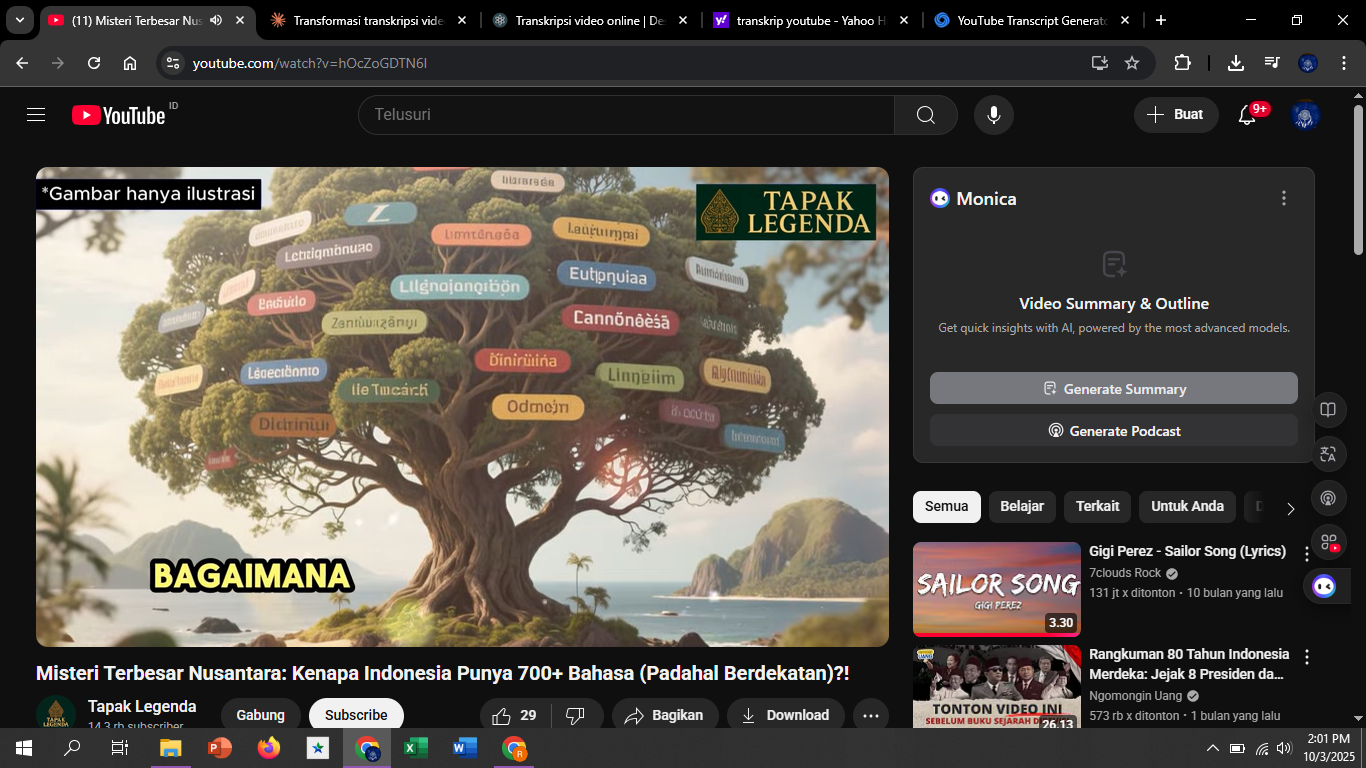Open Chrome three-dot menu
The height and width of the screenshot is (768, 1366).
[1343, 63]
